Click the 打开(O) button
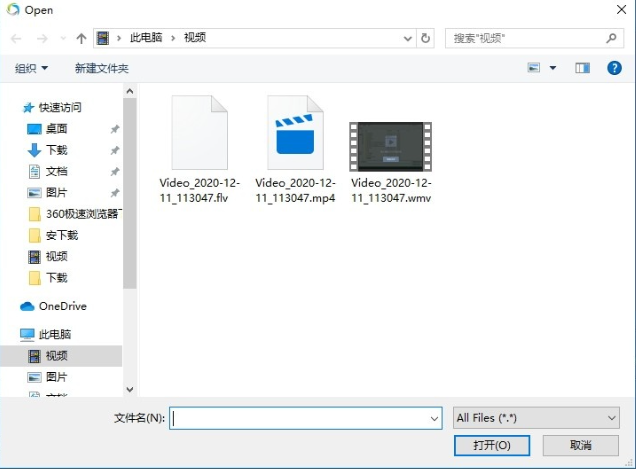The height and width of the screenshot is (469, 636). [x=492, y=445]
